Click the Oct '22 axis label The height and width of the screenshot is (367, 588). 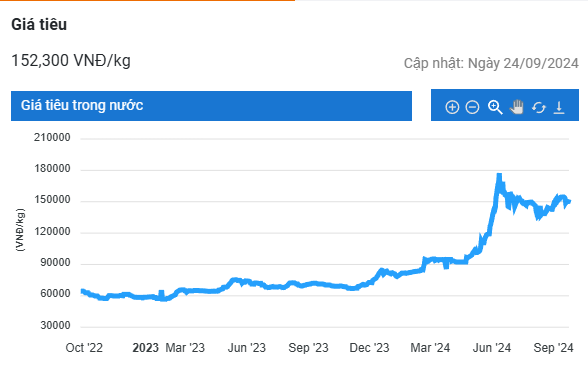point(84,348)
